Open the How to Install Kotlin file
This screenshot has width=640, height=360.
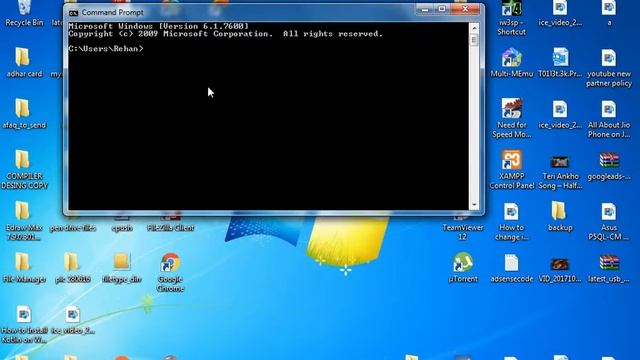click(x=24, y=324)
